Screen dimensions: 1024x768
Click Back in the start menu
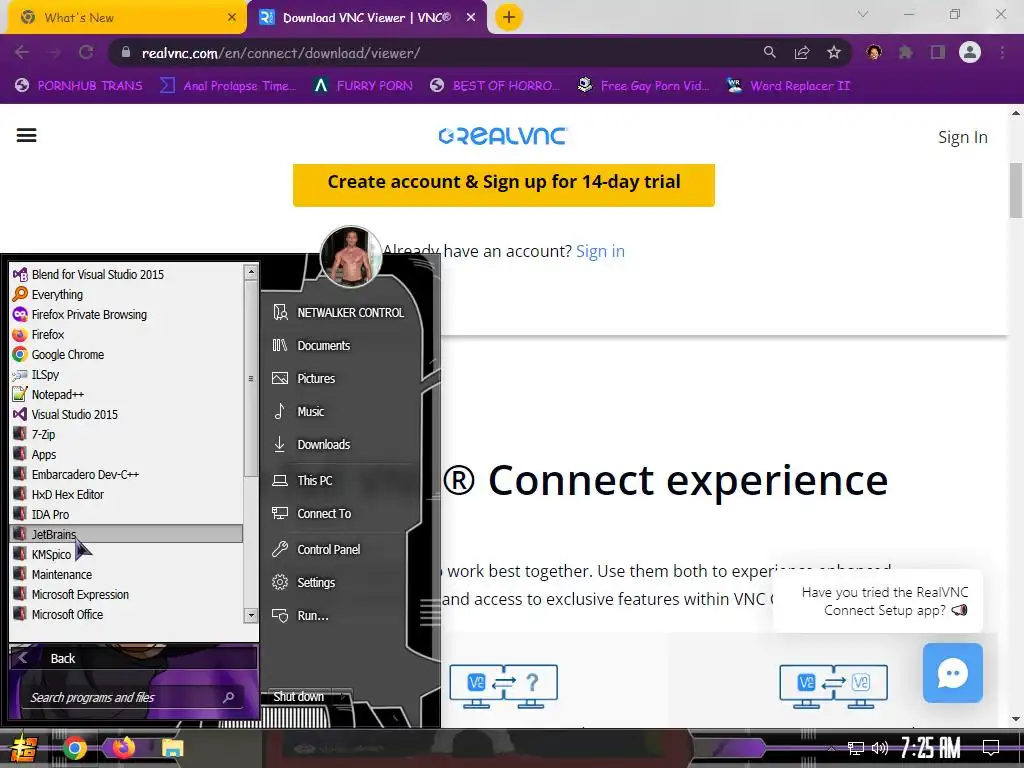tap(133, 658)
